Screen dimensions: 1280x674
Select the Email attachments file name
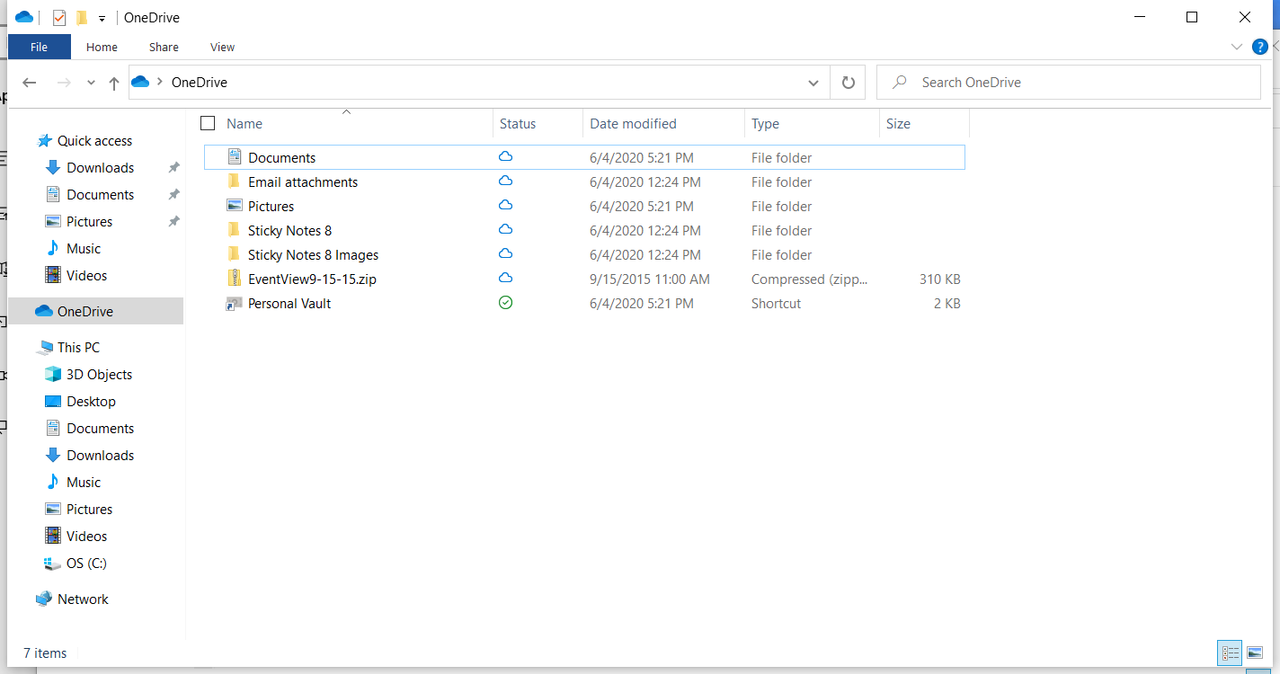point(303,182)
